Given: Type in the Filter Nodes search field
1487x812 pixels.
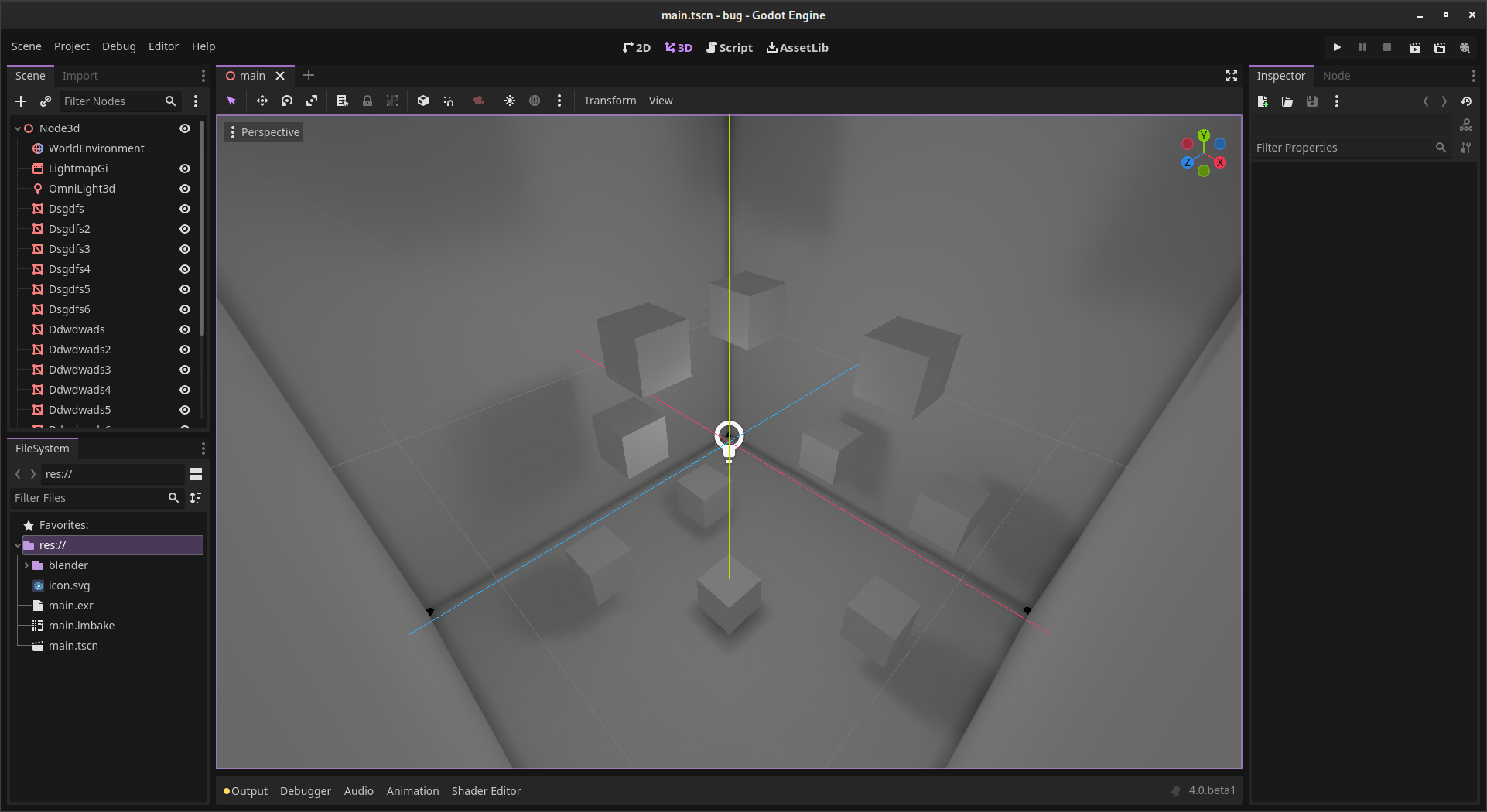Looking at the screenshot, I should pos(112,101).
